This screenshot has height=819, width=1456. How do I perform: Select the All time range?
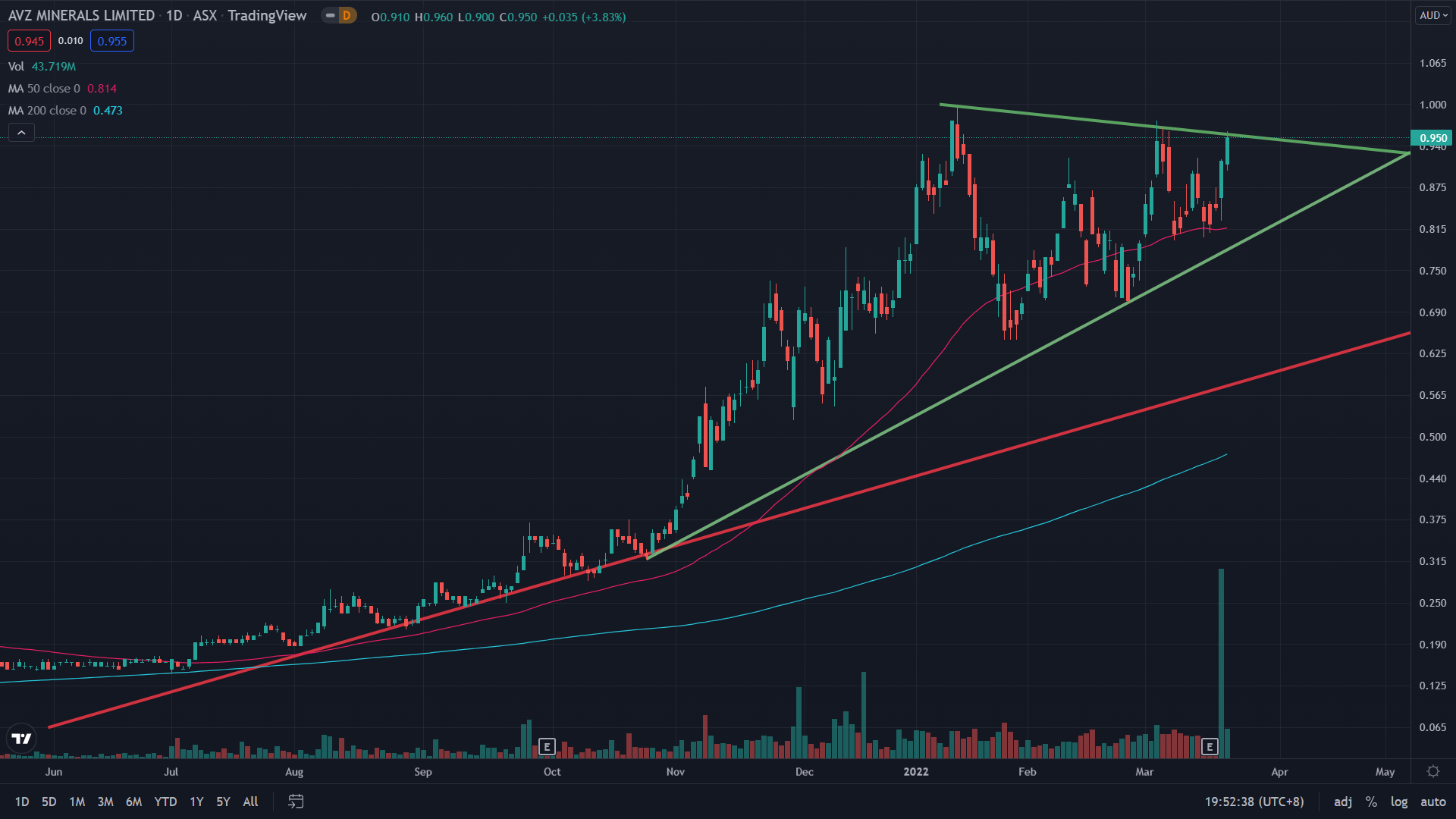250,802
